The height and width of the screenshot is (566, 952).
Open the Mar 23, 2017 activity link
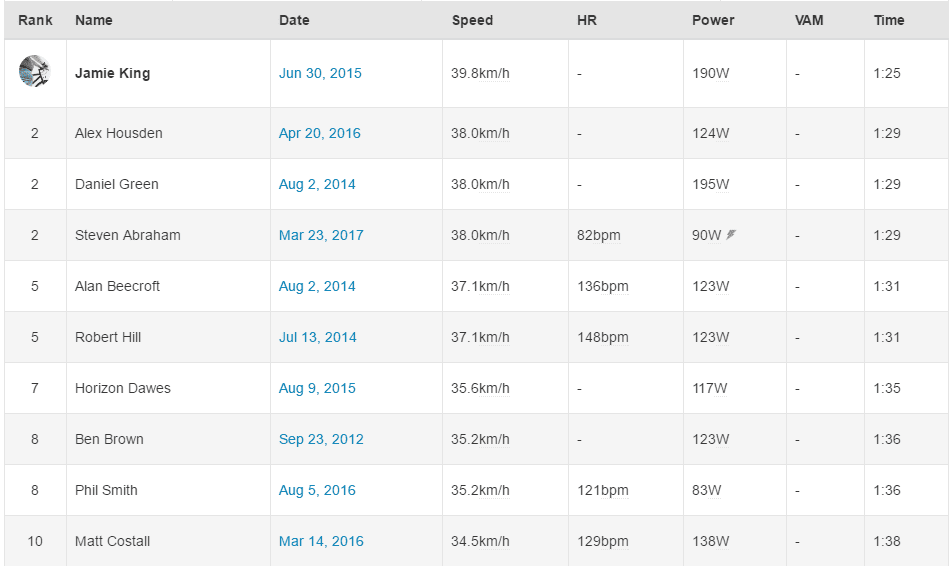pyautogui.click(x=321, y=236)
